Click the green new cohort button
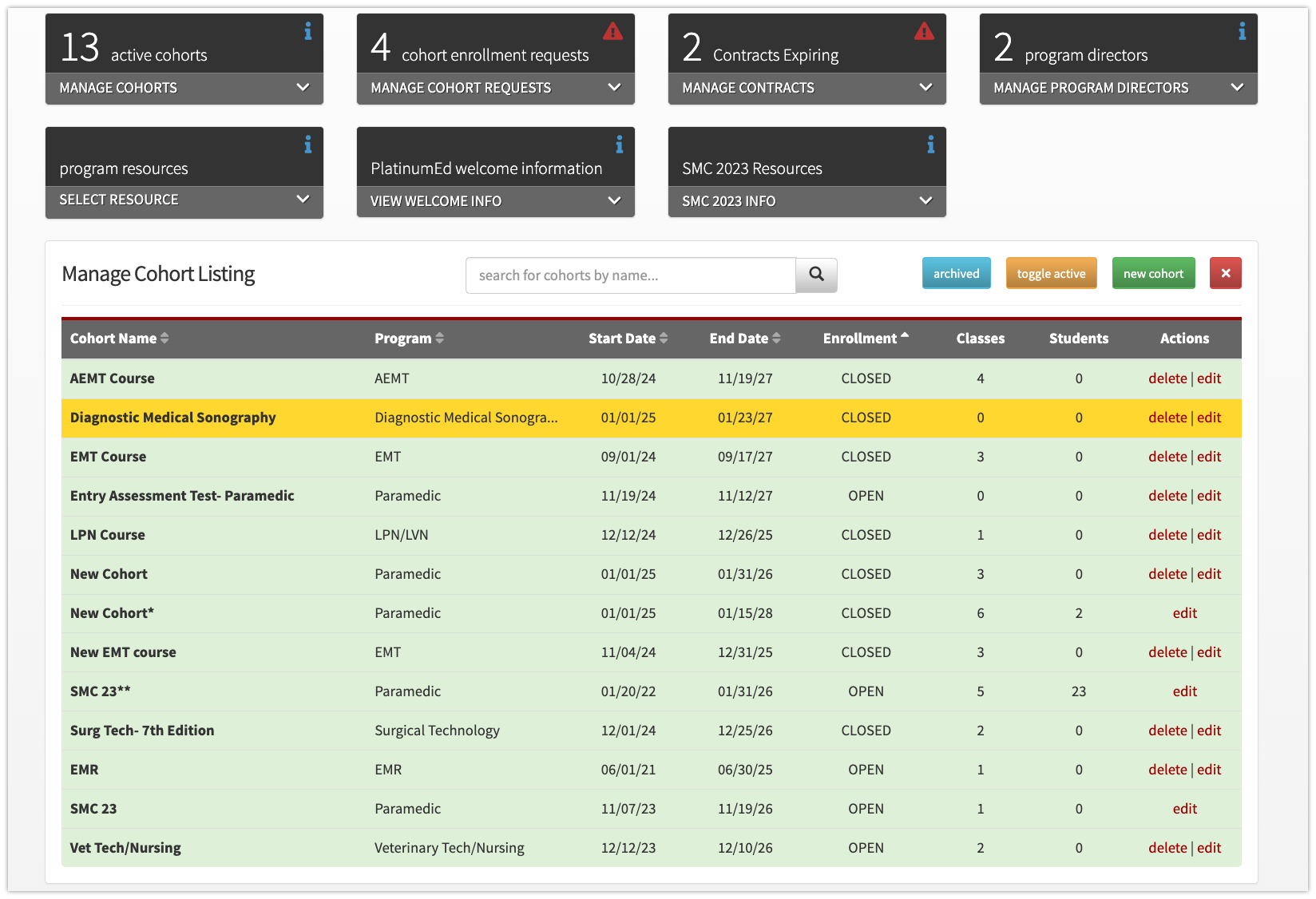This screenshot has width=1316, height=899. 1153,273
